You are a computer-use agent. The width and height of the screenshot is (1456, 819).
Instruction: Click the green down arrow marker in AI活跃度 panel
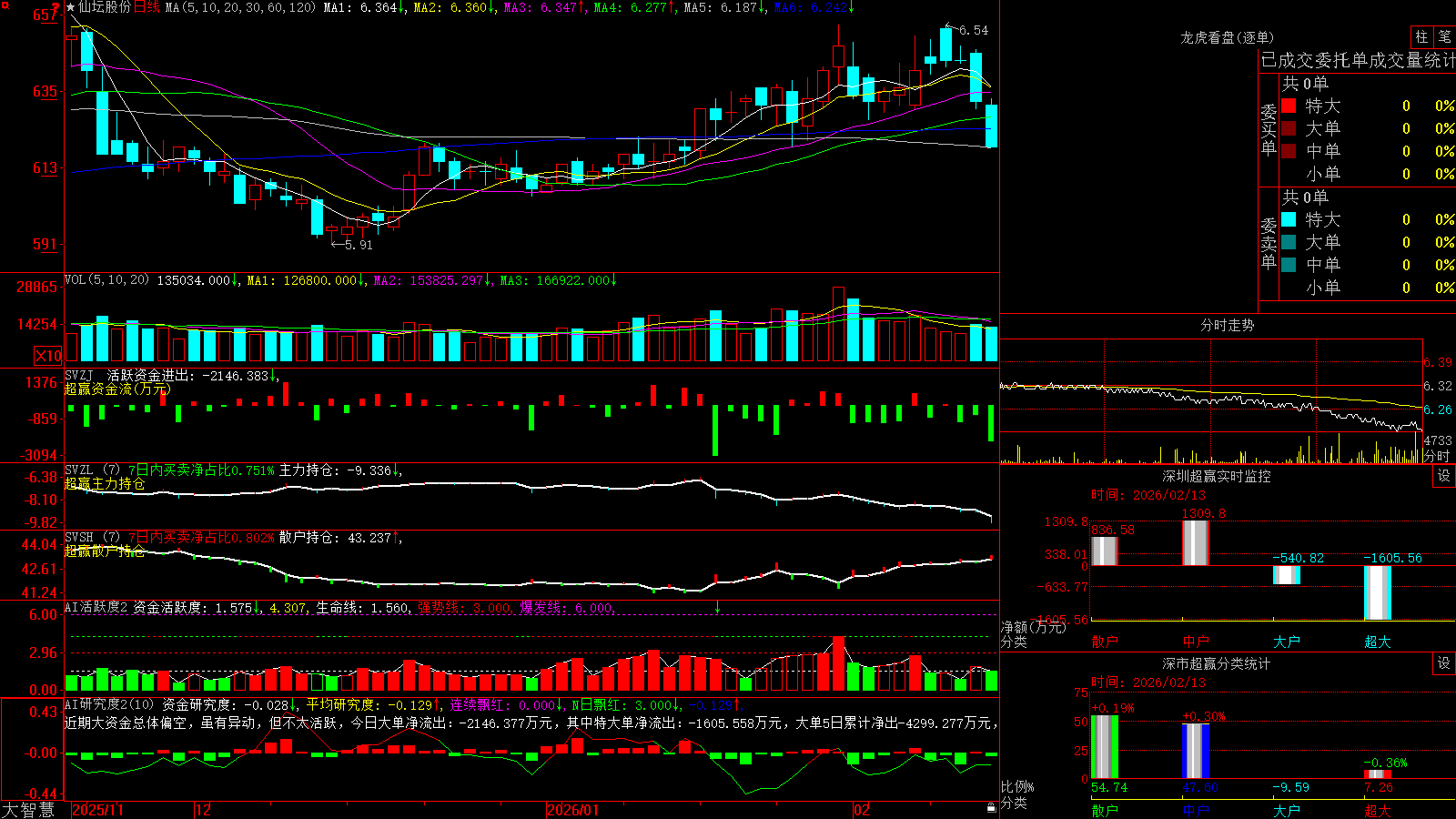[717, 607]
